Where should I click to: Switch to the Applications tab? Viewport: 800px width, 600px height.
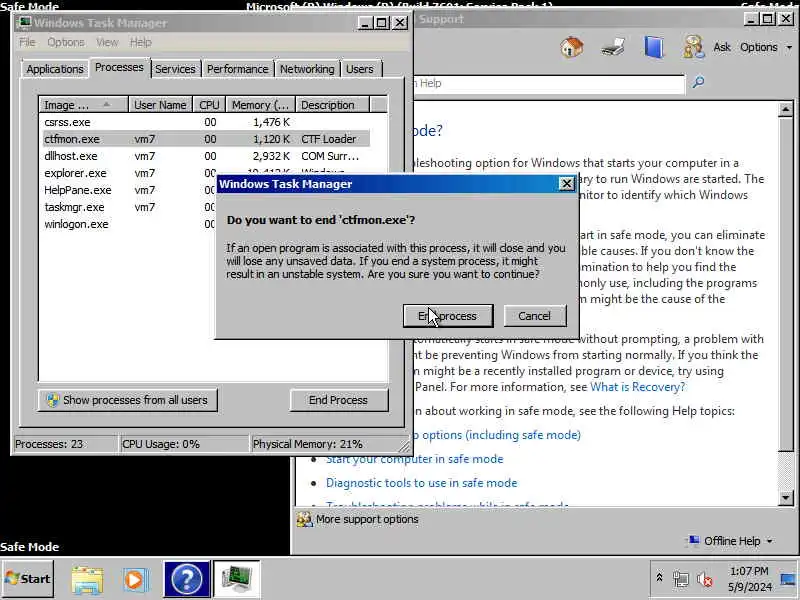[x=55, y=69]
